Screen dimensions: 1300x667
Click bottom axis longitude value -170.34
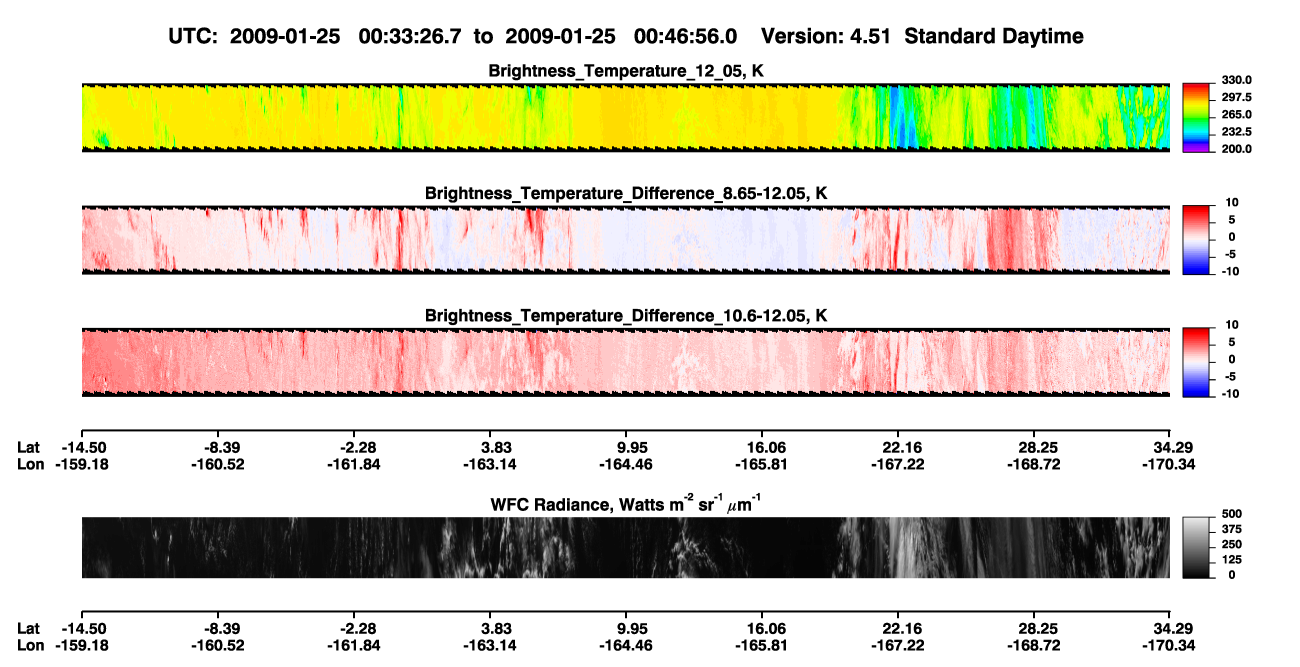point(1170,645)
